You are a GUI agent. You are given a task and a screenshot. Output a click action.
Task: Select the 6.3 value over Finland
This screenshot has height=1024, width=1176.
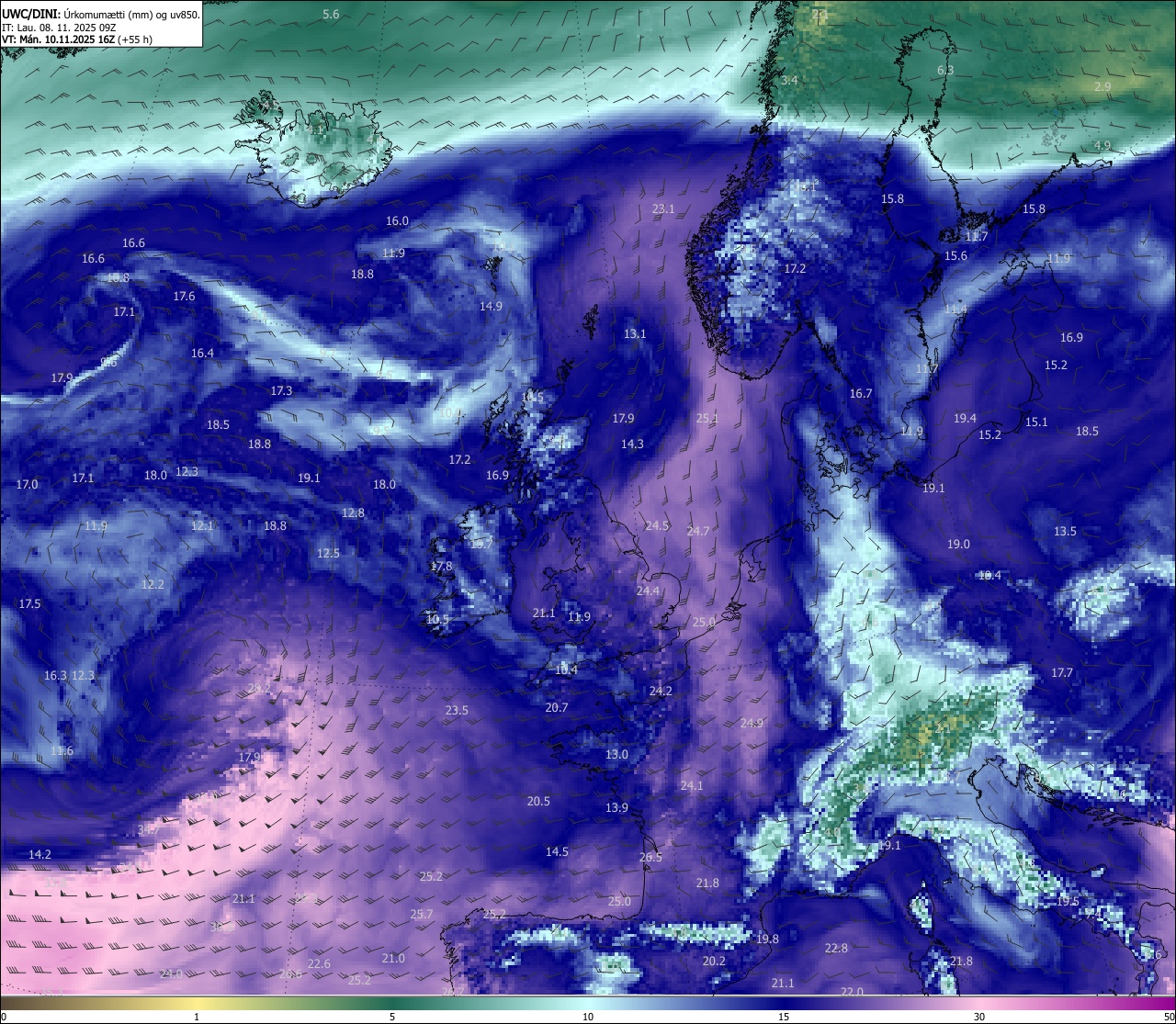pyautogui.click(x=945, y=71)
